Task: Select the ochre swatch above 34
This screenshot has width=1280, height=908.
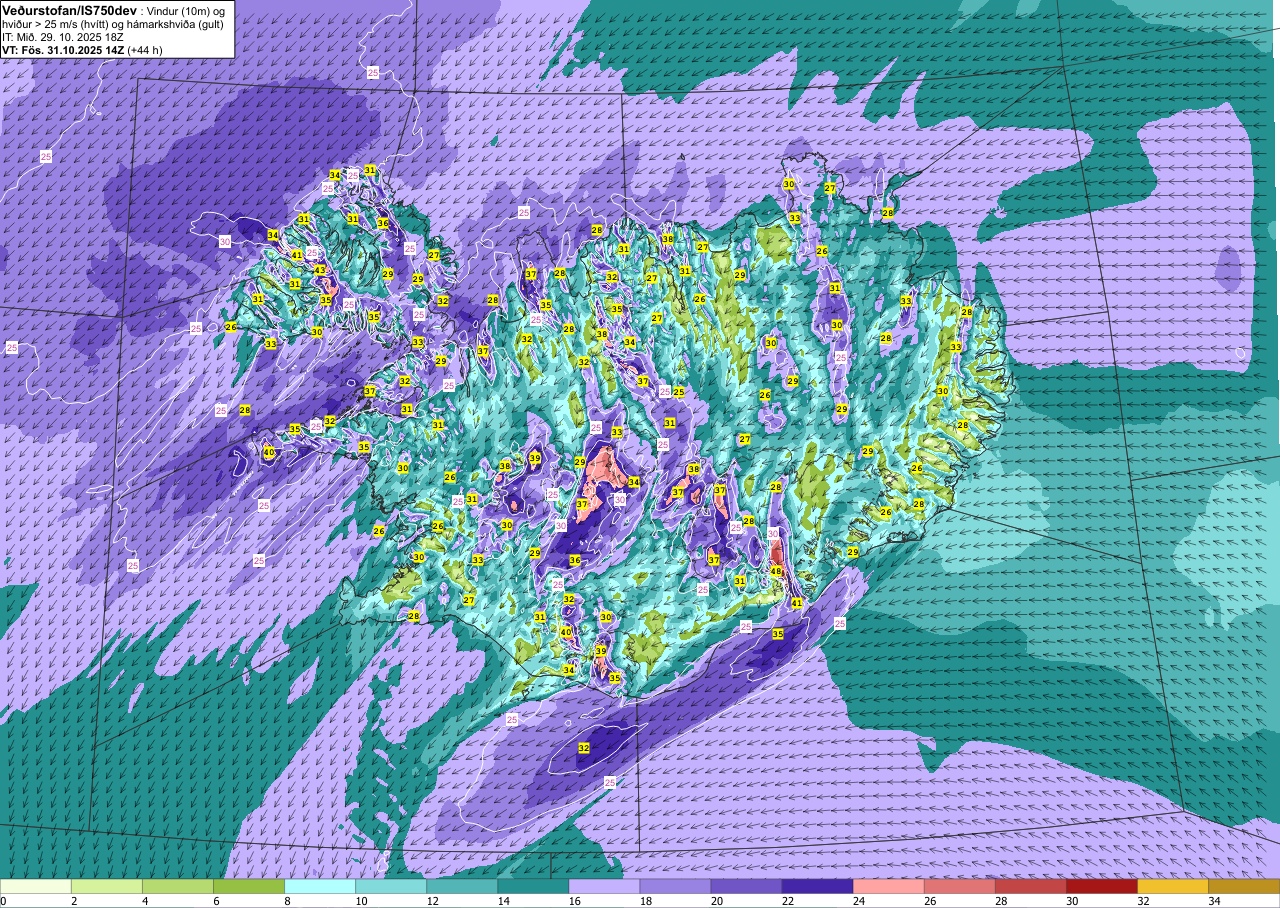Action: 1243,886
